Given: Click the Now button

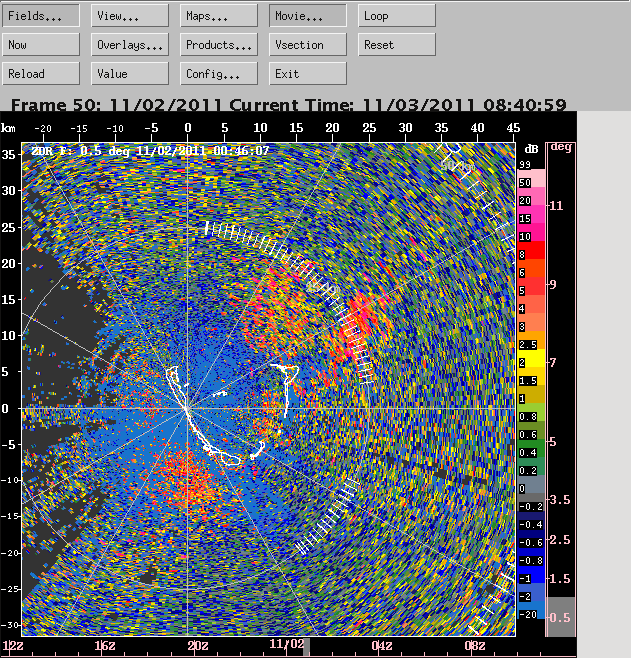Looking at the screenshot, I should coord(41,44).
